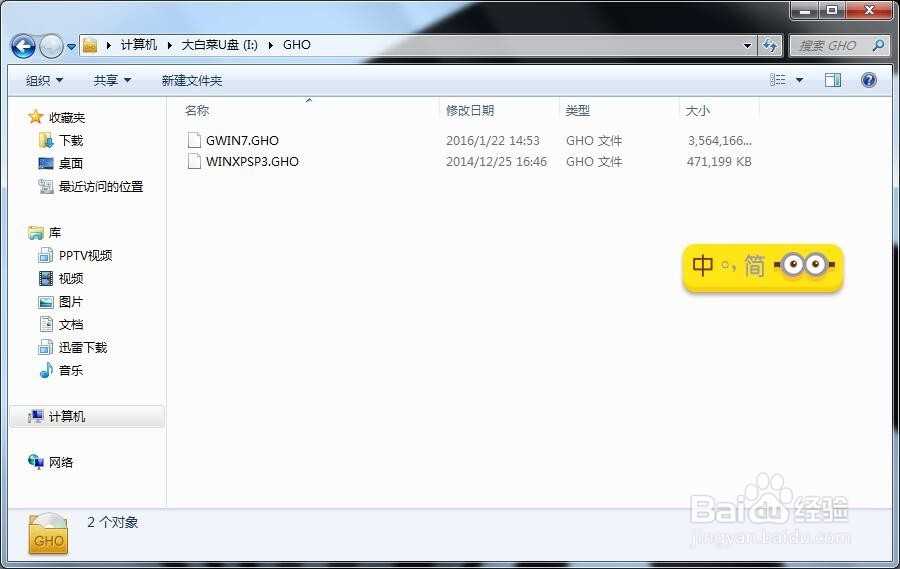Viewport: 900px width, 569px height.
Task: Select 计算机 in the address bar path
Action: pyautogui.click(x=138, y=45)
